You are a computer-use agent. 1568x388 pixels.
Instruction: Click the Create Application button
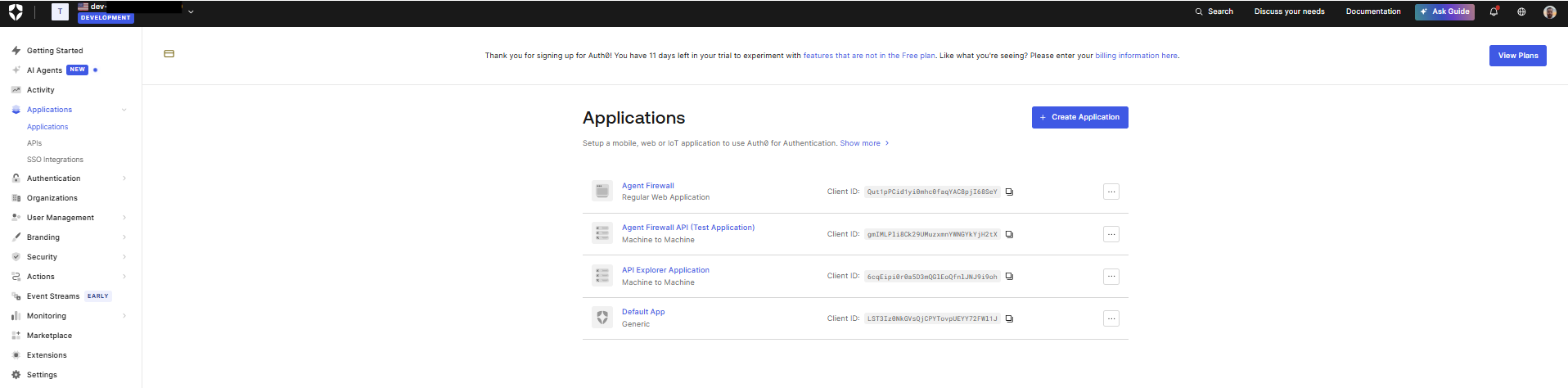point(1079,117)
